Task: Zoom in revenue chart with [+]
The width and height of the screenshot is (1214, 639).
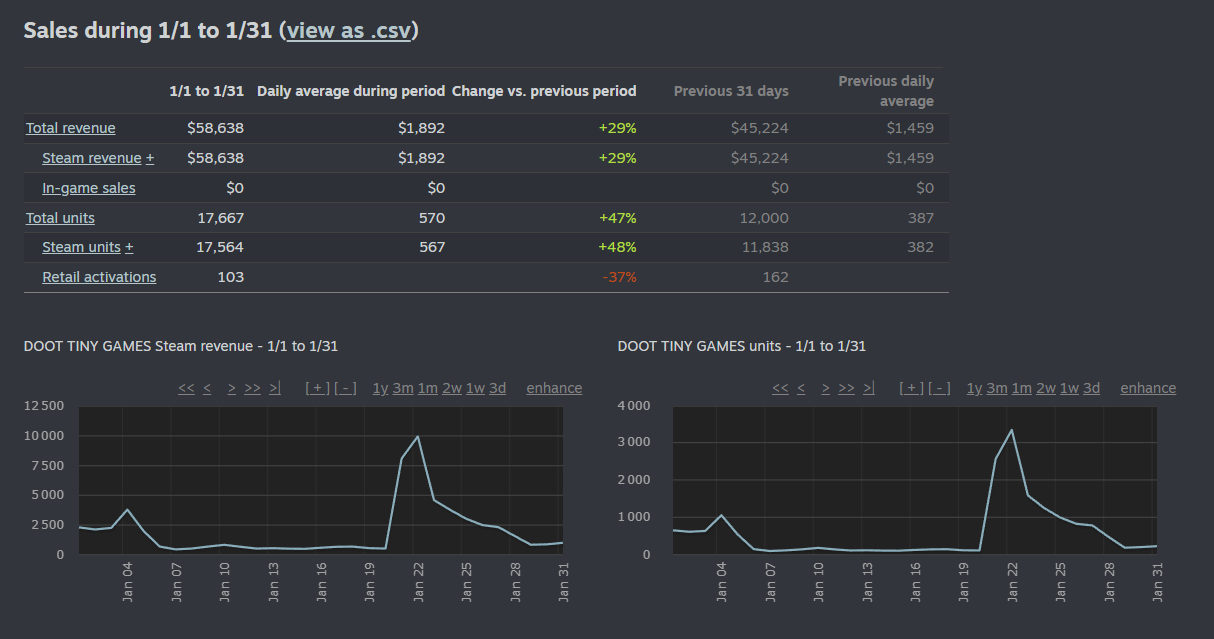Action: [317, 389]
